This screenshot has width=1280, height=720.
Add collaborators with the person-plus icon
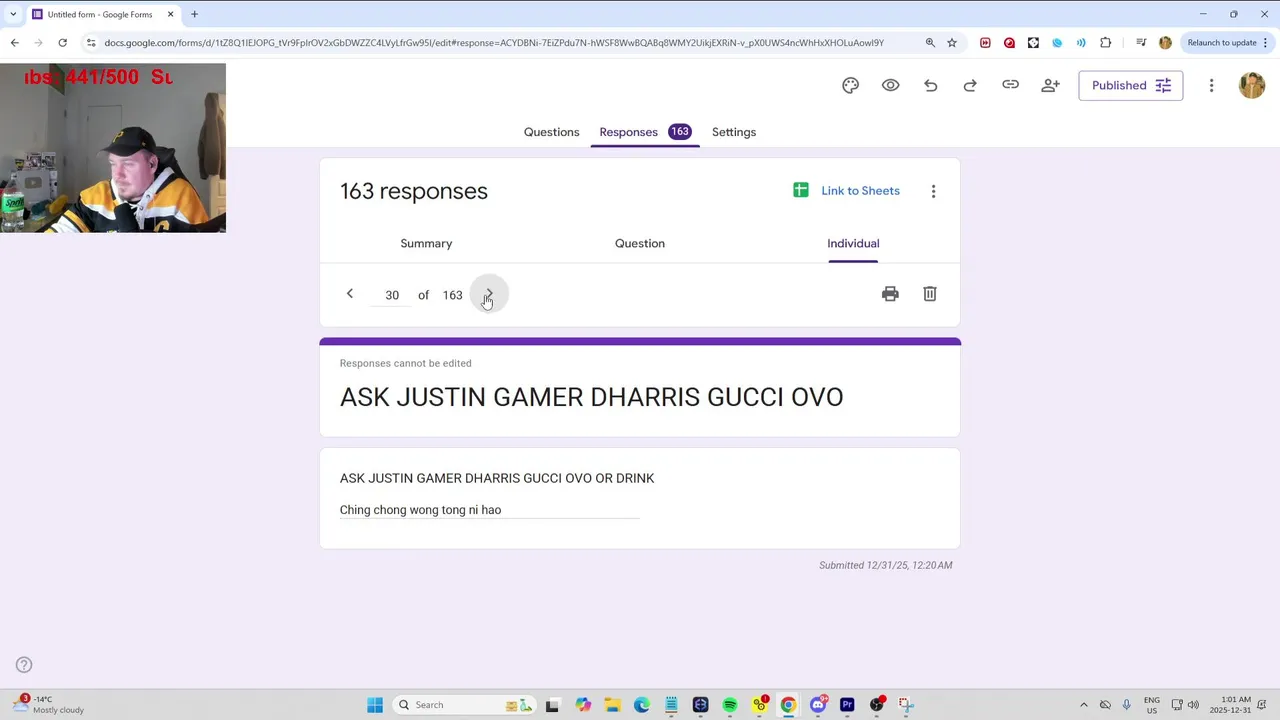click(1050, 86)
